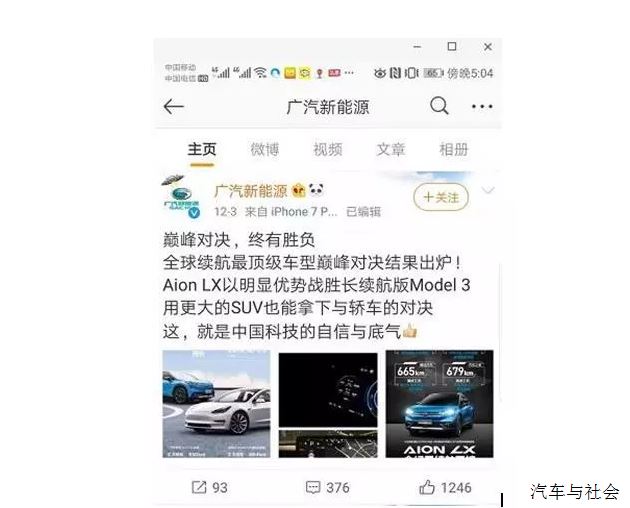Switch to the 视频 tab
This screenshot has width=630, height=508.
pos(327,150)
